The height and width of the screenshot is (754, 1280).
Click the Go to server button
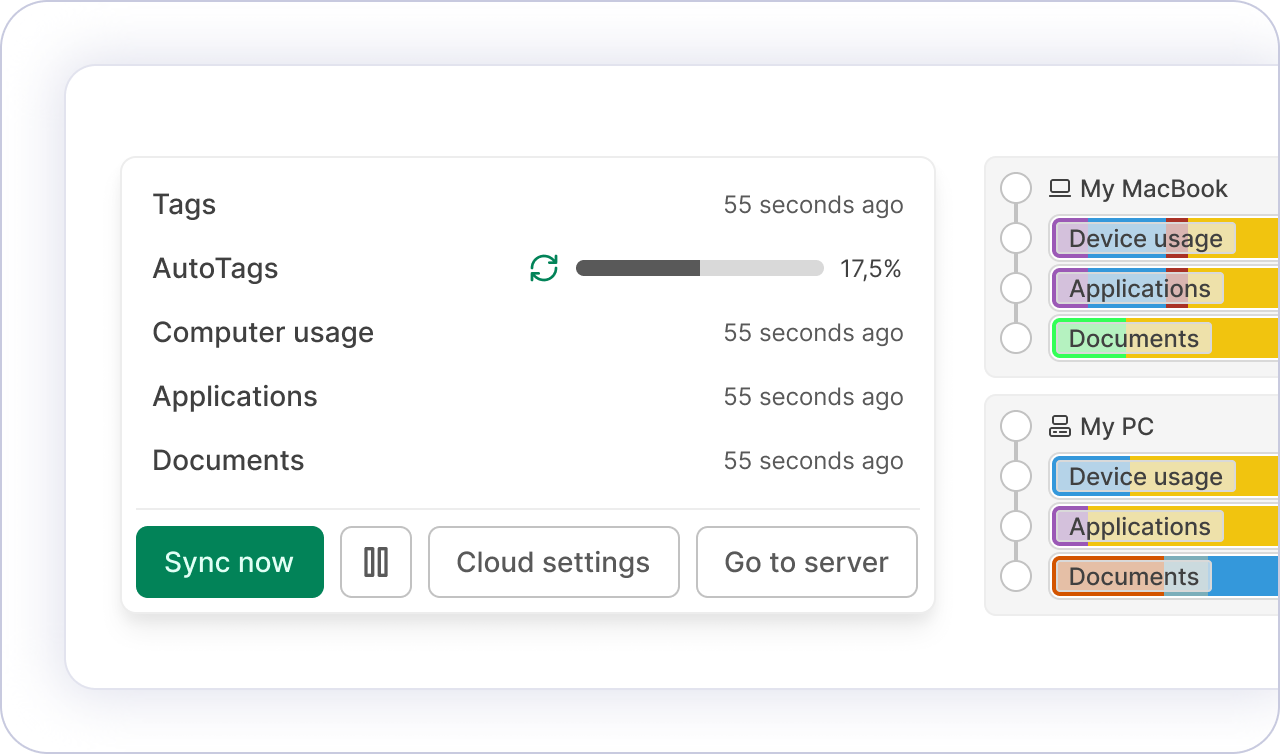tap(806, 562)
